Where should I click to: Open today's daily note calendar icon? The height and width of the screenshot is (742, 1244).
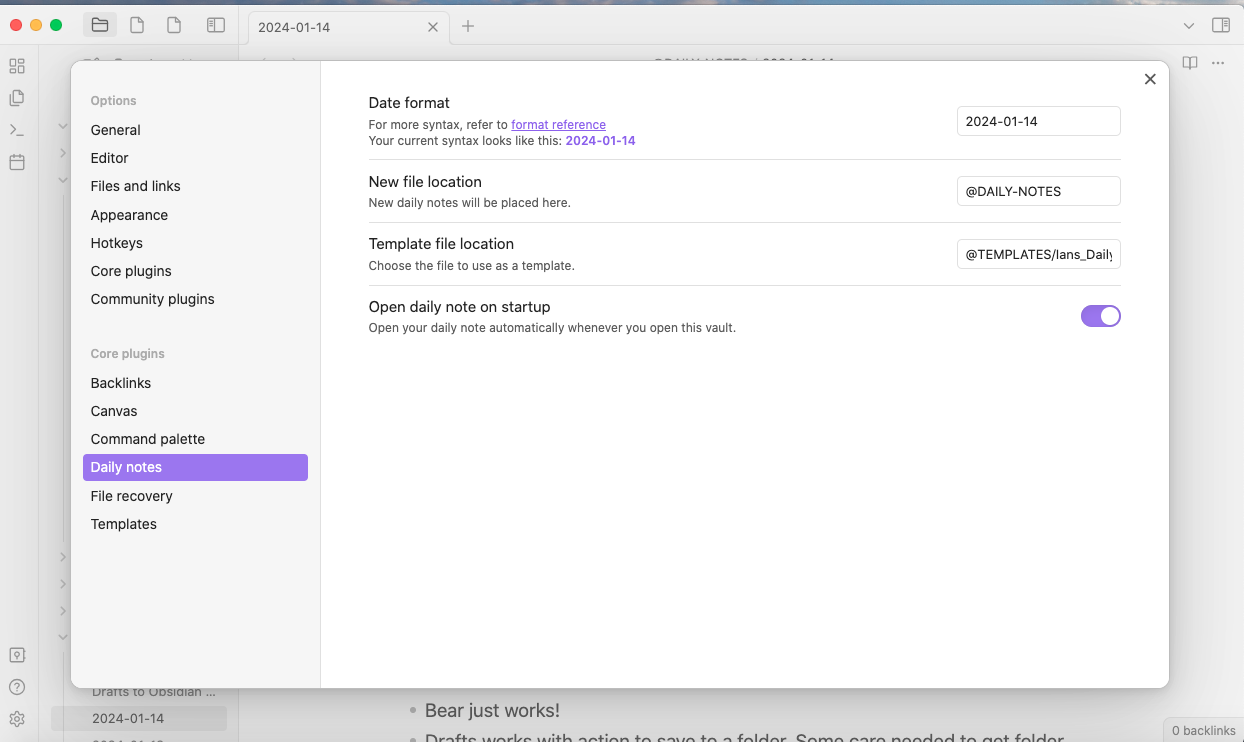pyautogui.click(x=17, y=162)
